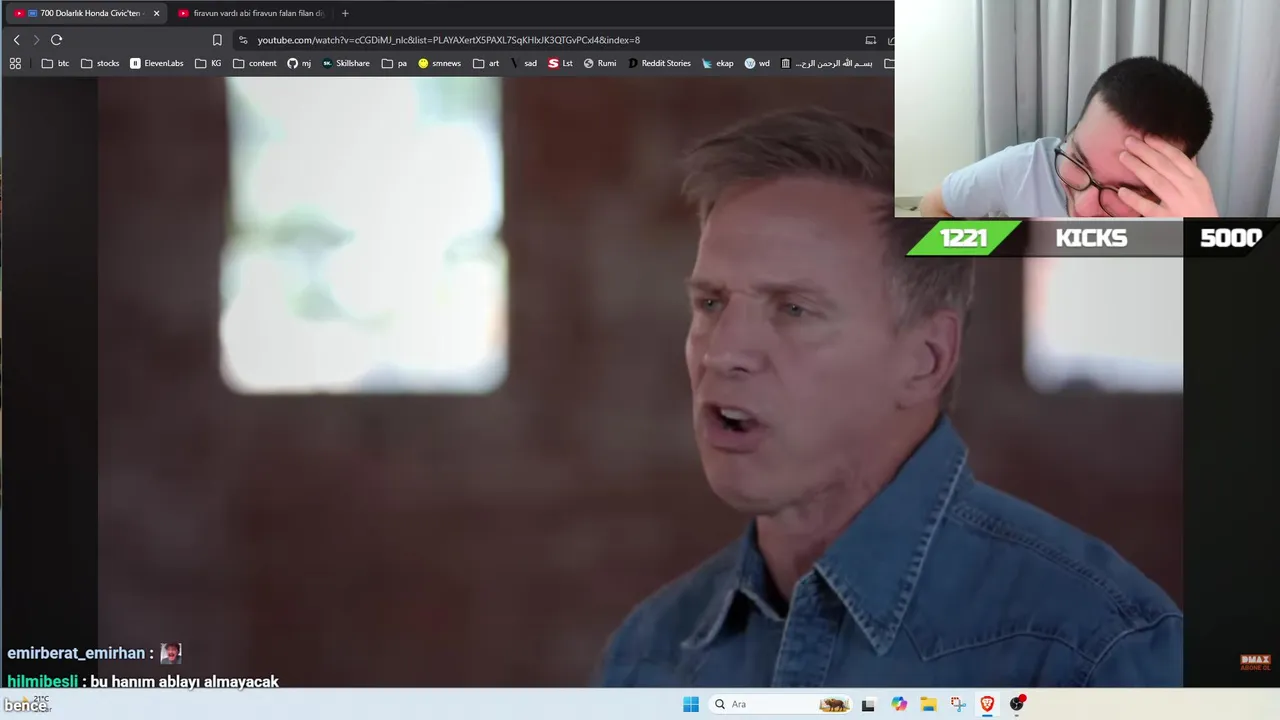Screen dimensions: 1280x720
Task: Open Task View on the taskbar
Action: tap(868, 704)
